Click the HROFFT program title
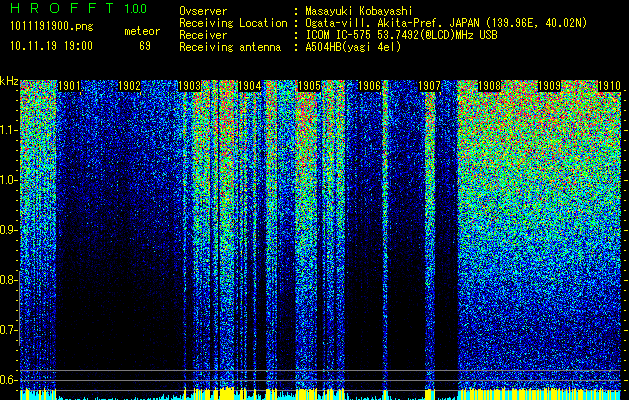629x400 pixels. tap(62, 8)
